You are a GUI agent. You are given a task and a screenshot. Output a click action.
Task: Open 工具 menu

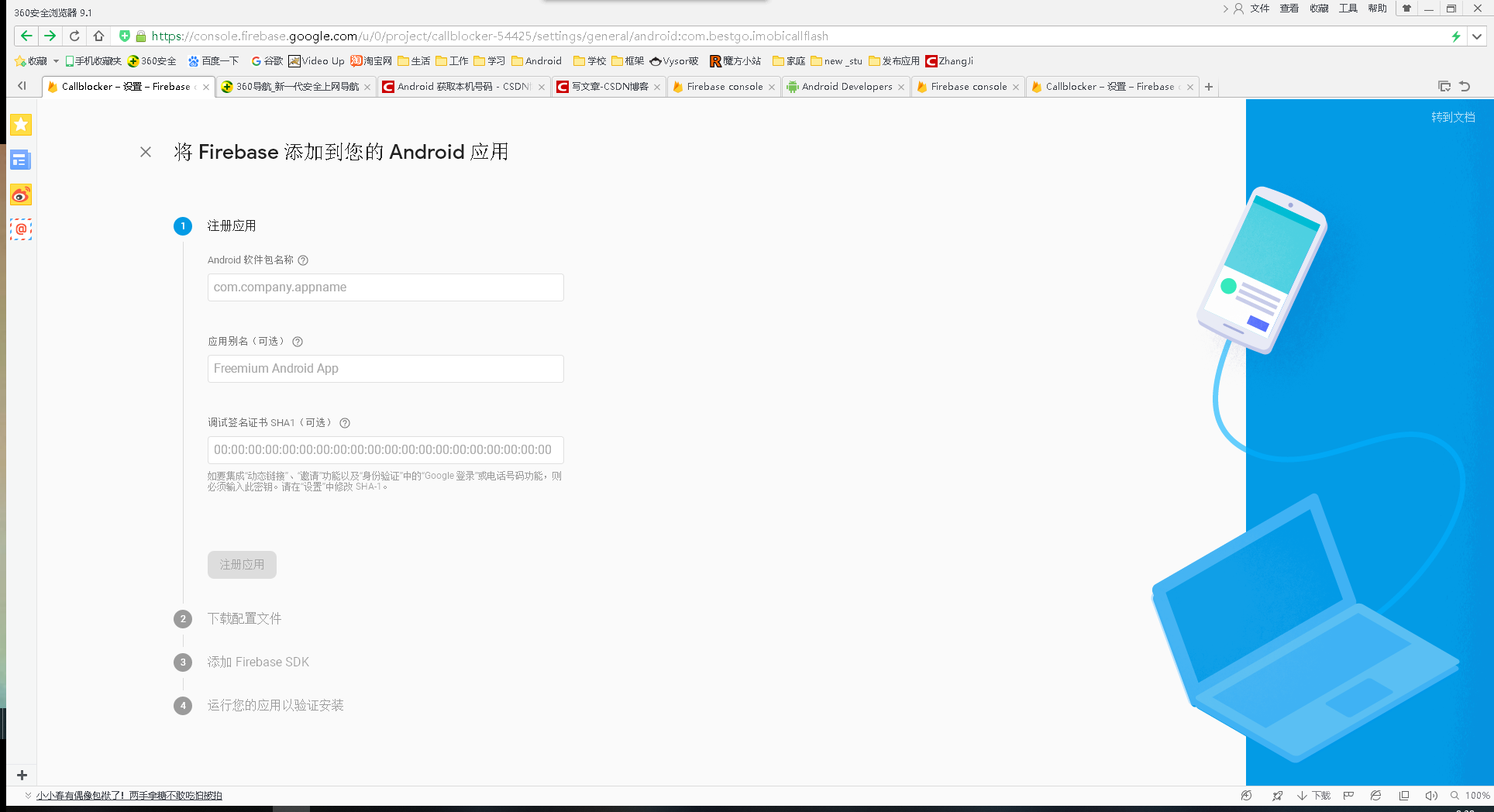[x=1348, y=9]
